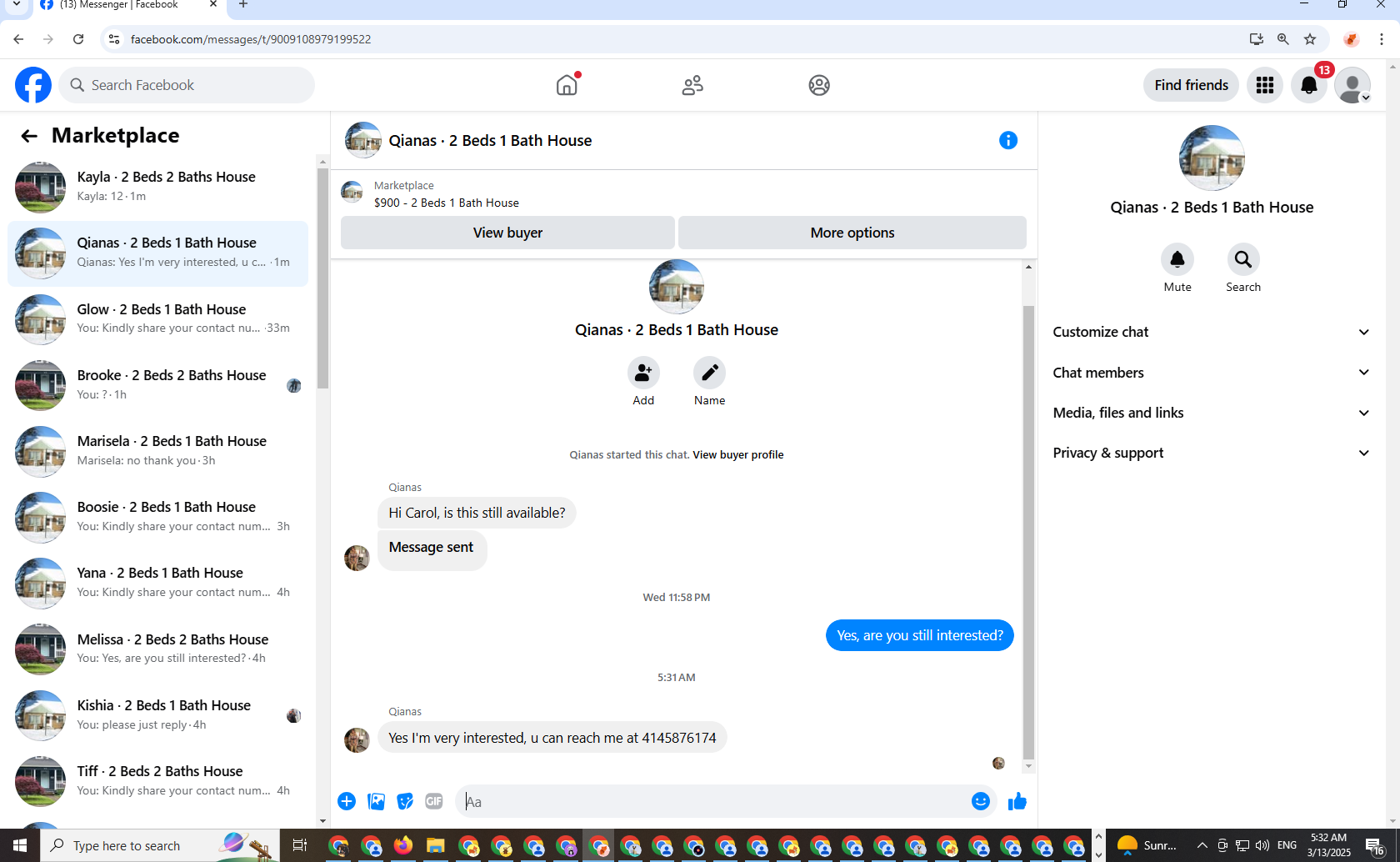Image resolution: width=1400 pixels, height=862 pixels.
Task: Open Melissa 2 Beds 2 Baths House chat
Action: click(x=158, y=649)
